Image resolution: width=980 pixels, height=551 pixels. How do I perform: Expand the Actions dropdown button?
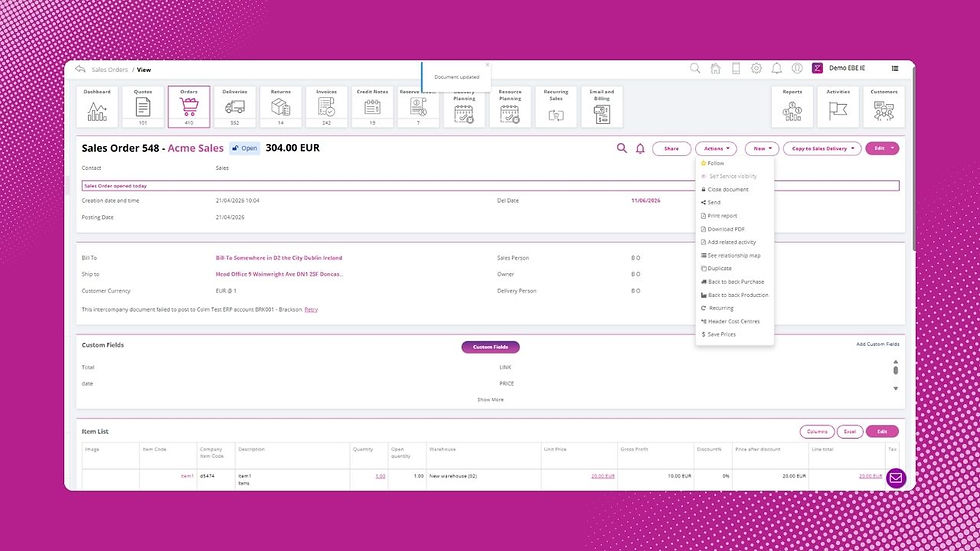(x=716, y=149)
